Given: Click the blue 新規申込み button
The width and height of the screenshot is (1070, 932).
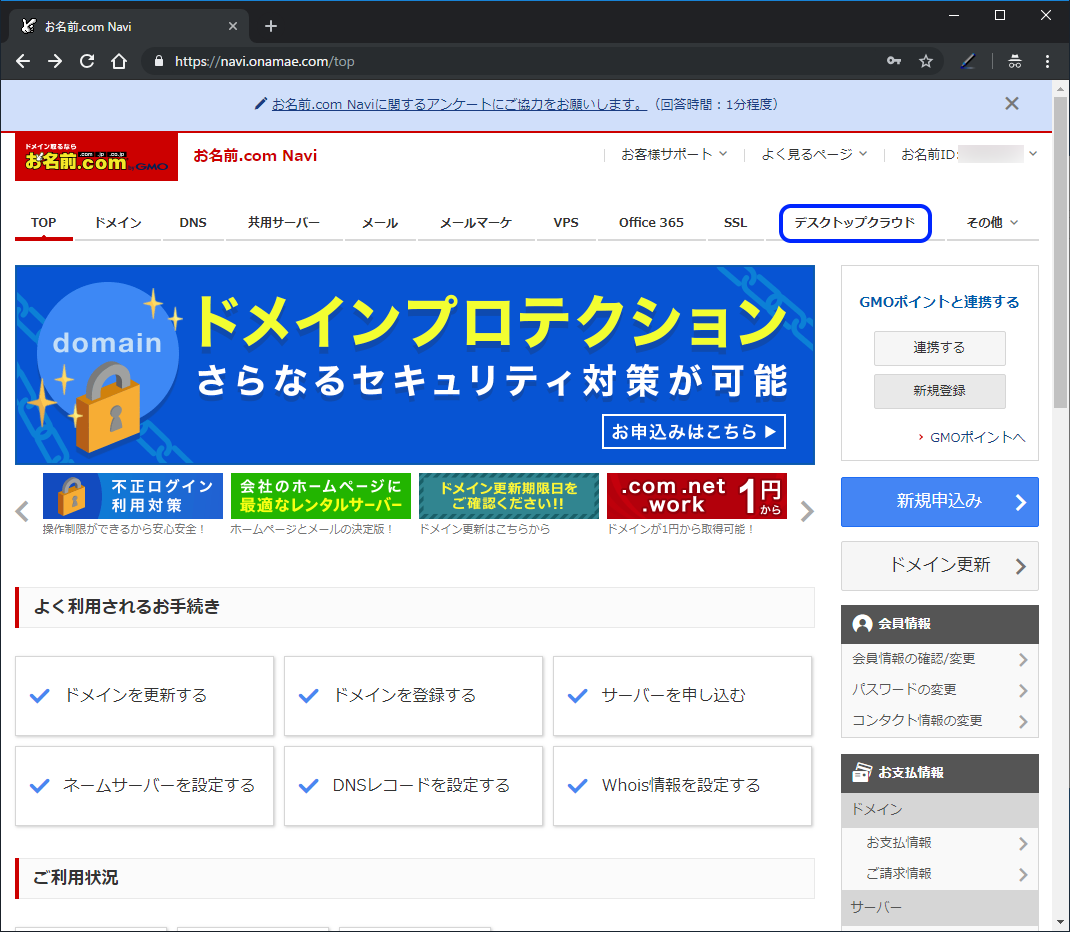Looking at the screenshot, I should pyautogui.click(x=940, y=502).
